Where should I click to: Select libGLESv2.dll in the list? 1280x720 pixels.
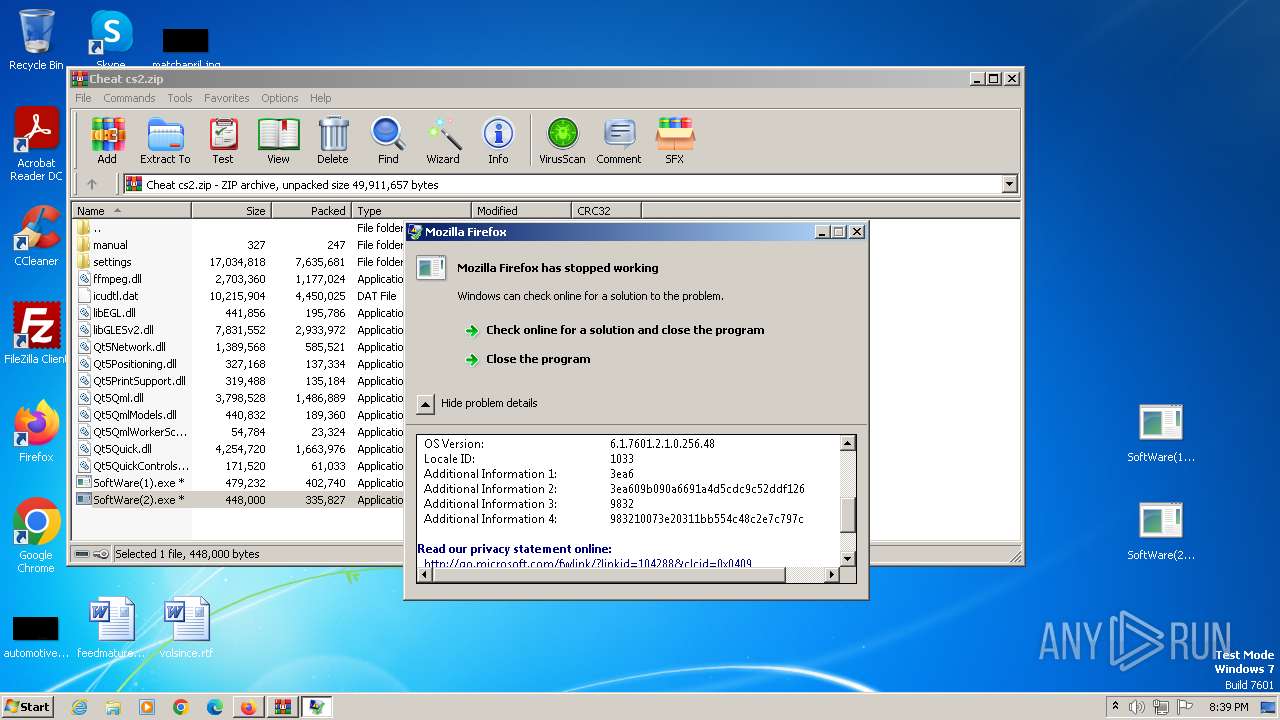click(x=238, y=330)
